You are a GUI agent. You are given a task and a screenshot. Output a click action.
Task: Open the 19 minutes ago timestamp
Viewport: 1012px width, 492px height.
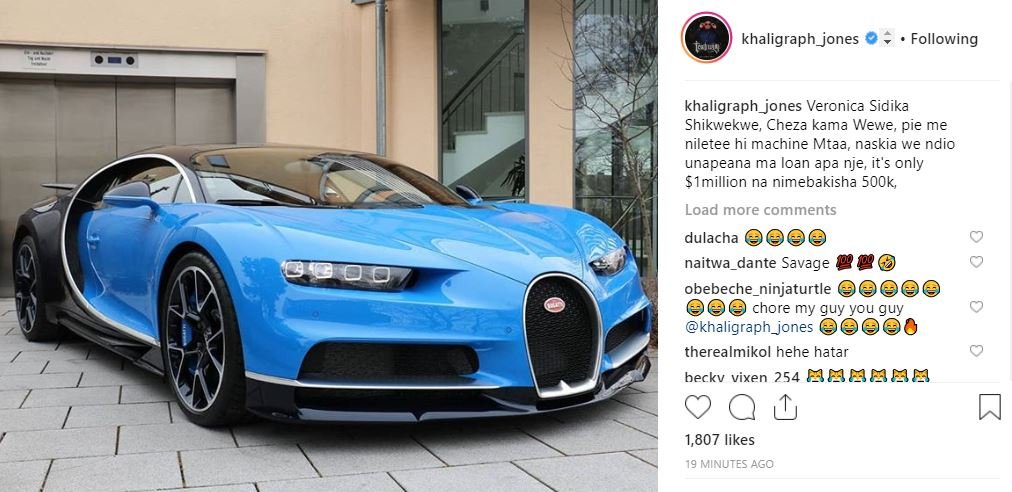click(x=729, y=464)
